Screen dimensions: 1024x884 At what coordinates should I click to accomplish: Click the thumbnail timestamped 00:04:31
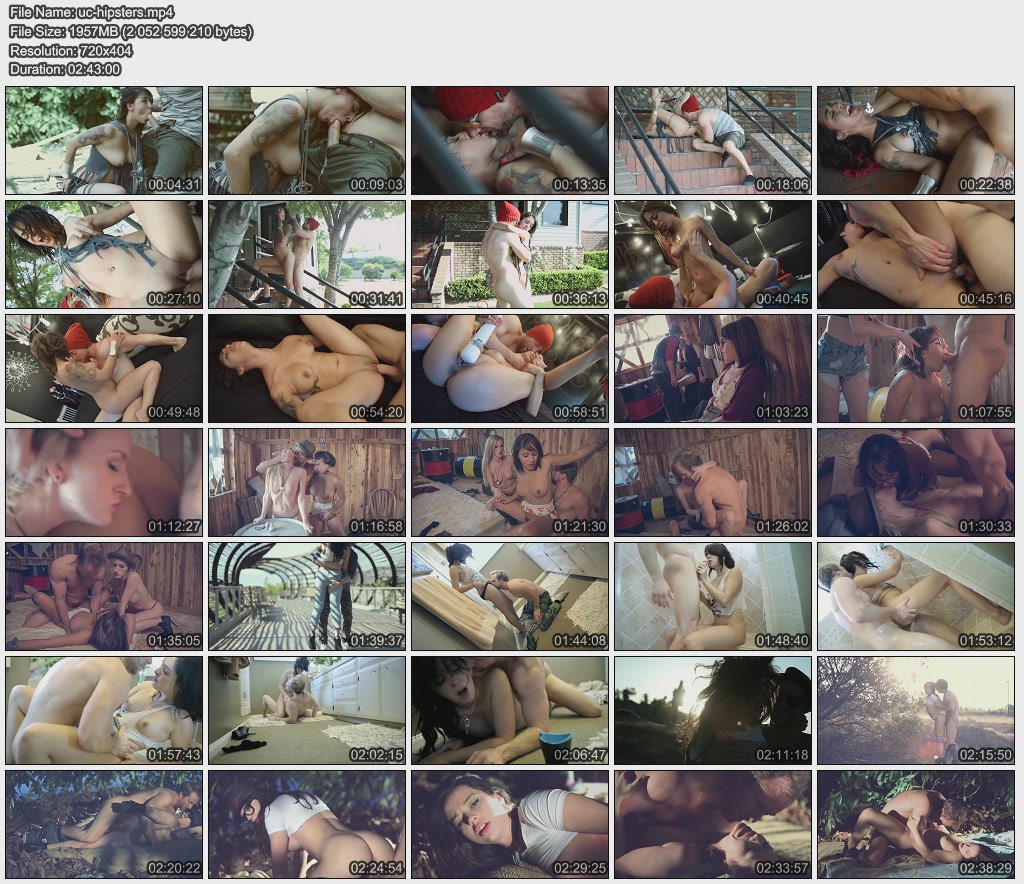click(x=104, y=140)
